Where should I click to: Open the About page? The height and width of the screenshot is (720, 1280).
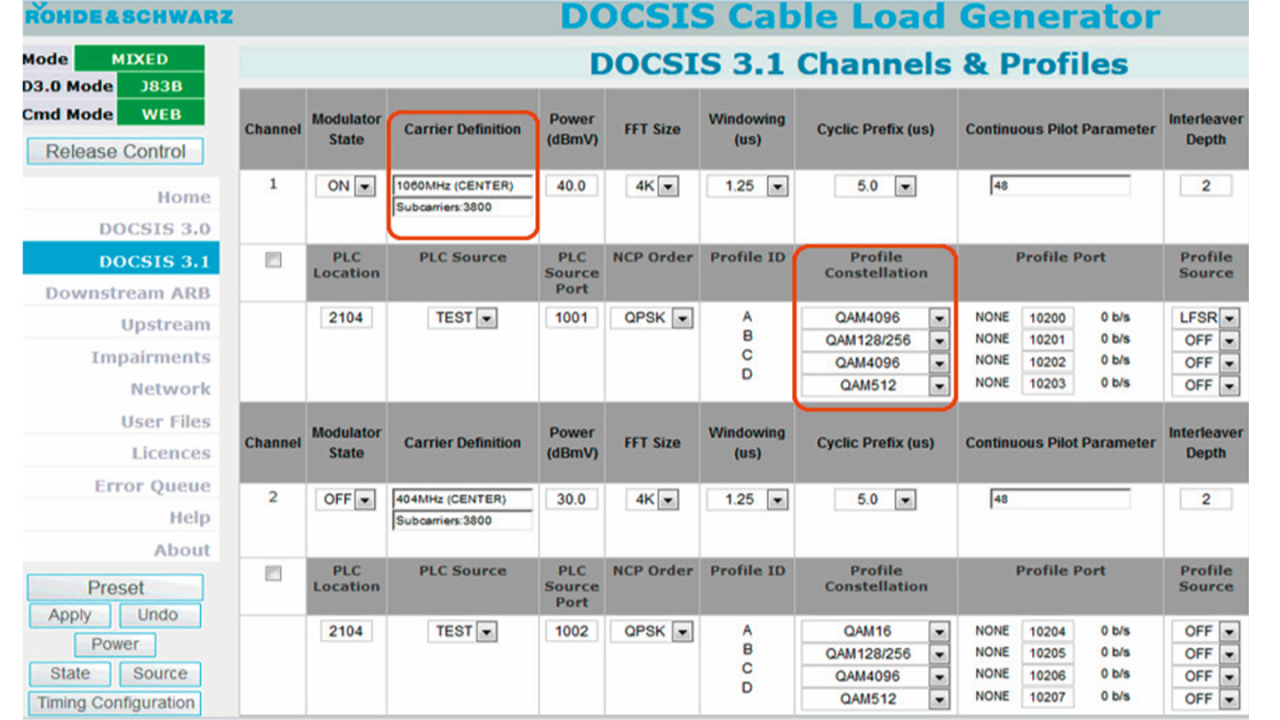point(182,550)
